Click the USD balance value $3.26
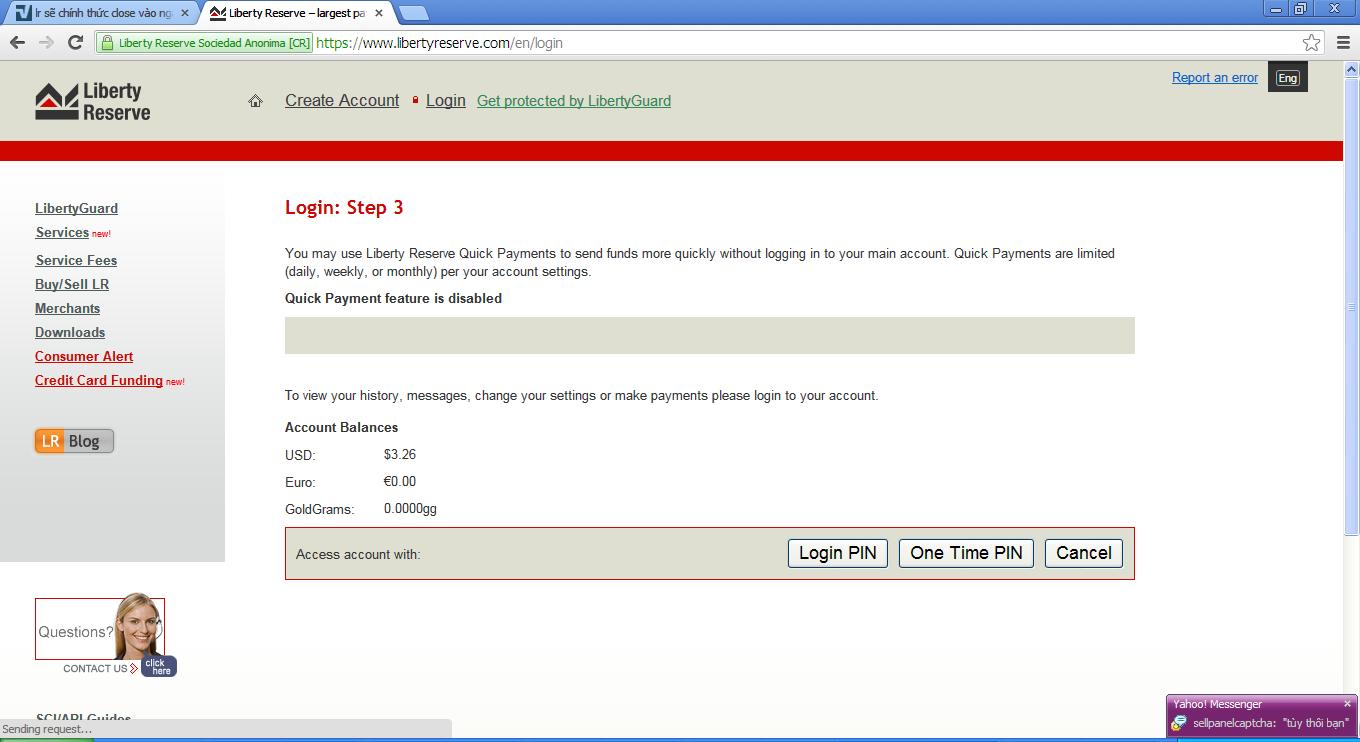The height and width of the screenshot is (742, 1360). [400, 454]
